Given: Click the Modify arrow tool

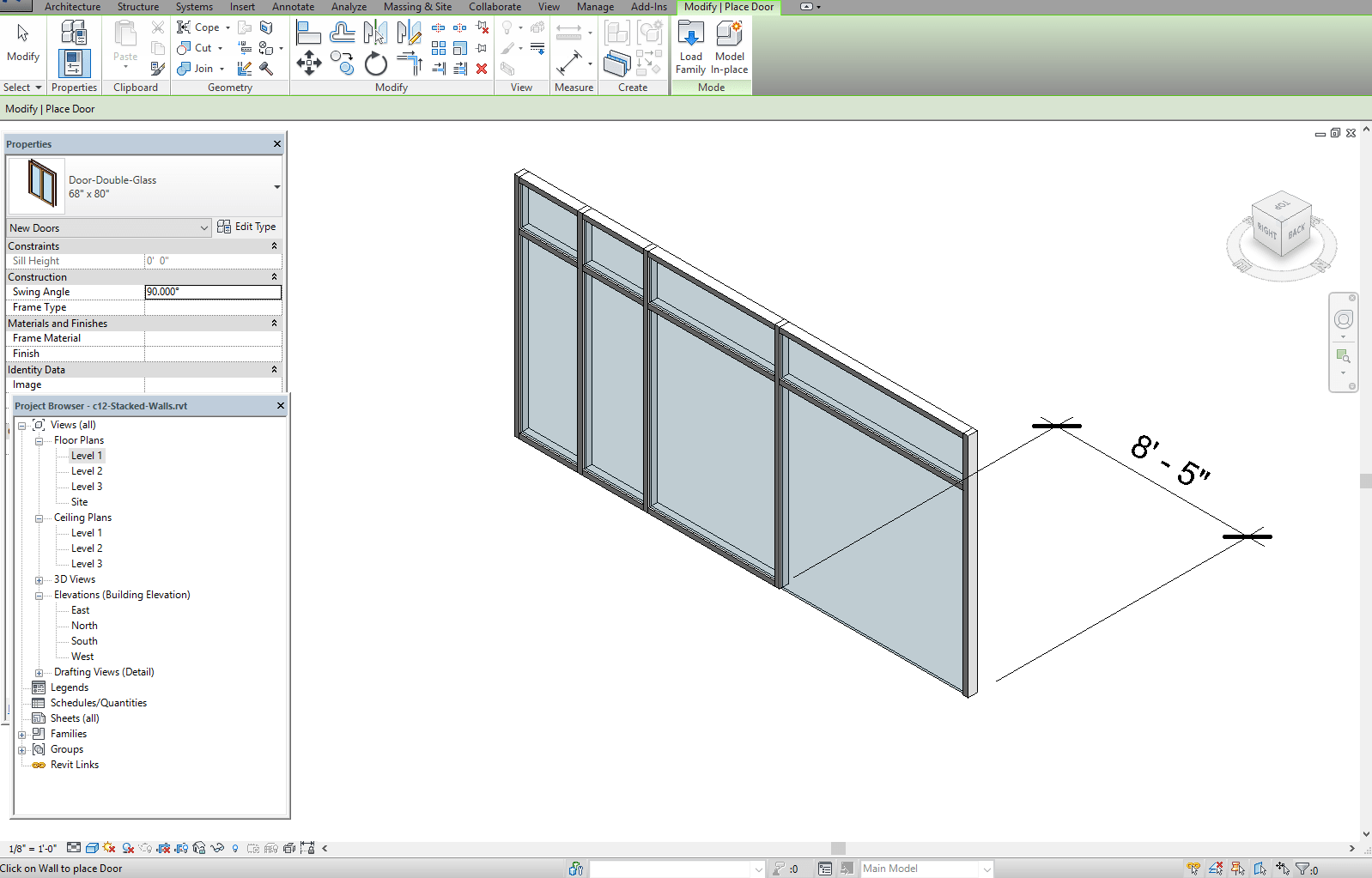Looking at the screenshot, I should [x=23, y=43].
